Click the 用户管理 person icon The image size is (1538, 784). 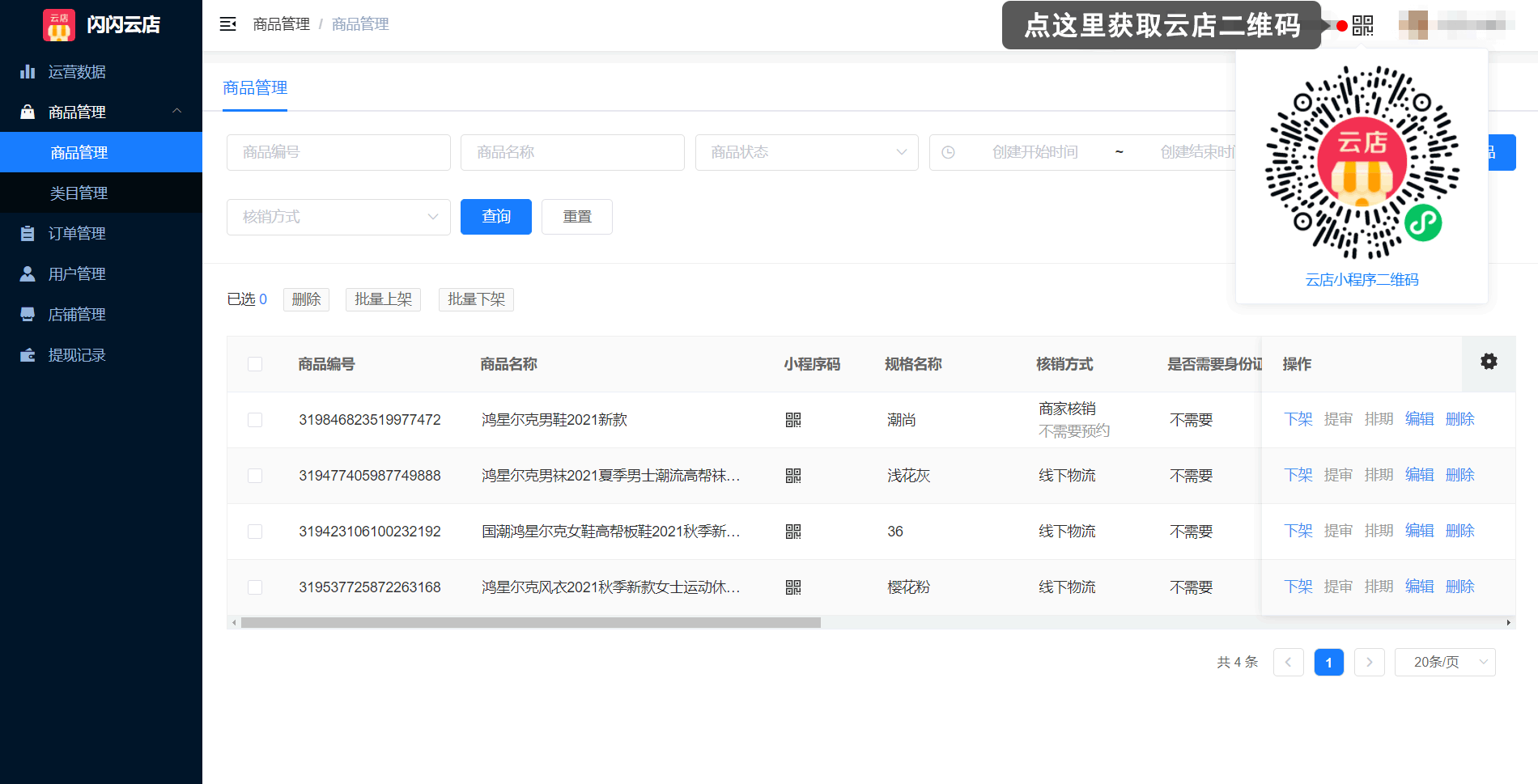(28, 274)
